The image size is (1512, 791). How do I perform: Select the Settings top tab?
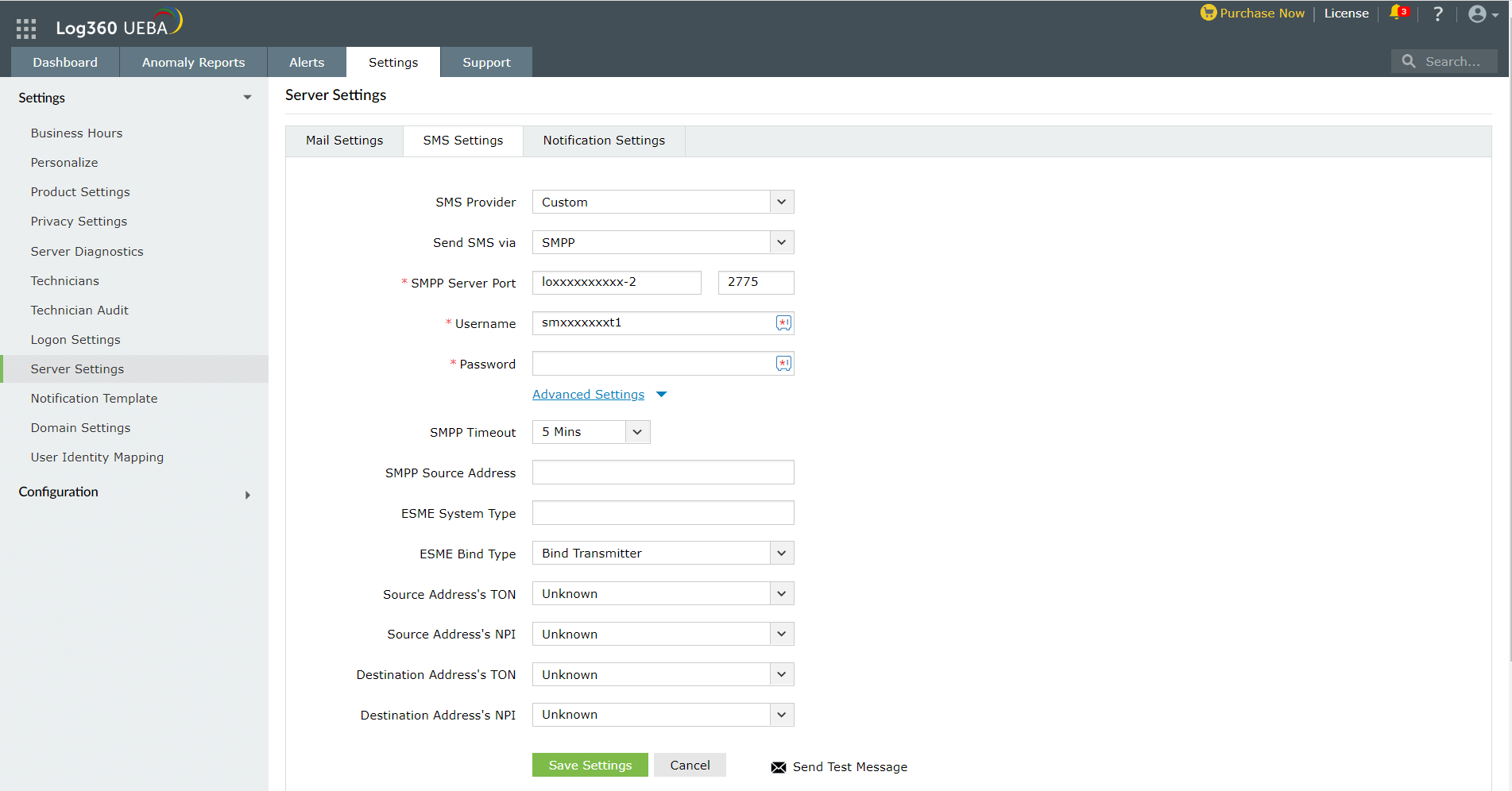click(x=393, y=62)
